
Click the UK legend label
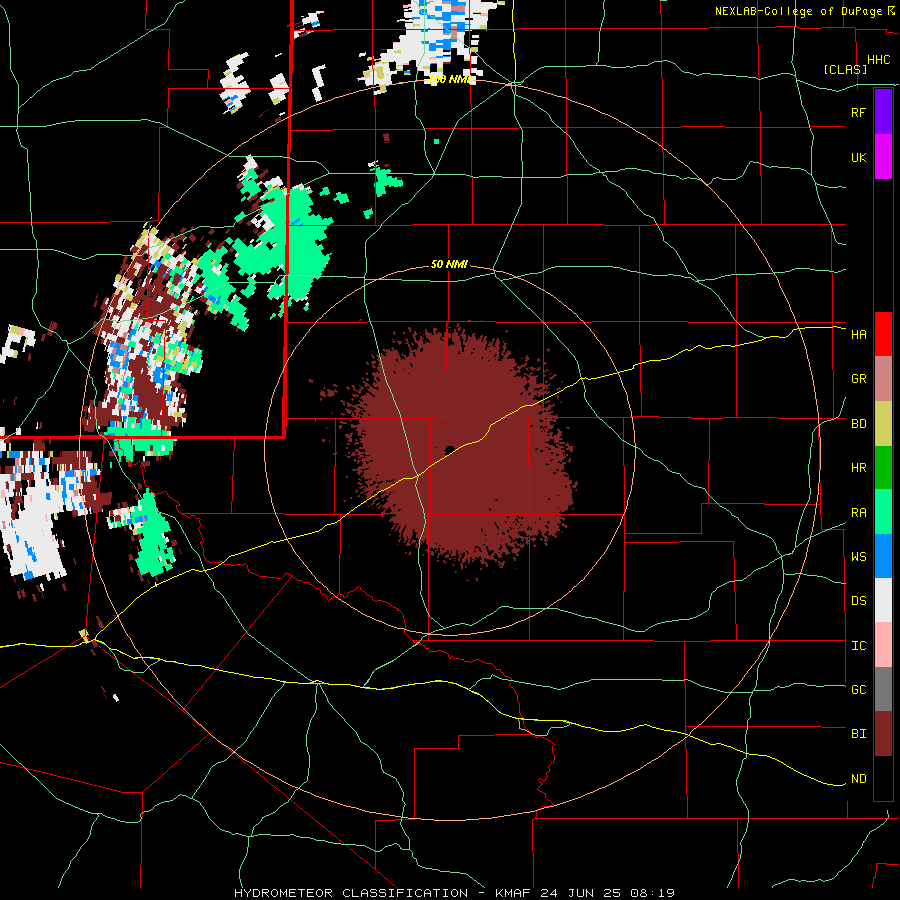tap(858, 157)
